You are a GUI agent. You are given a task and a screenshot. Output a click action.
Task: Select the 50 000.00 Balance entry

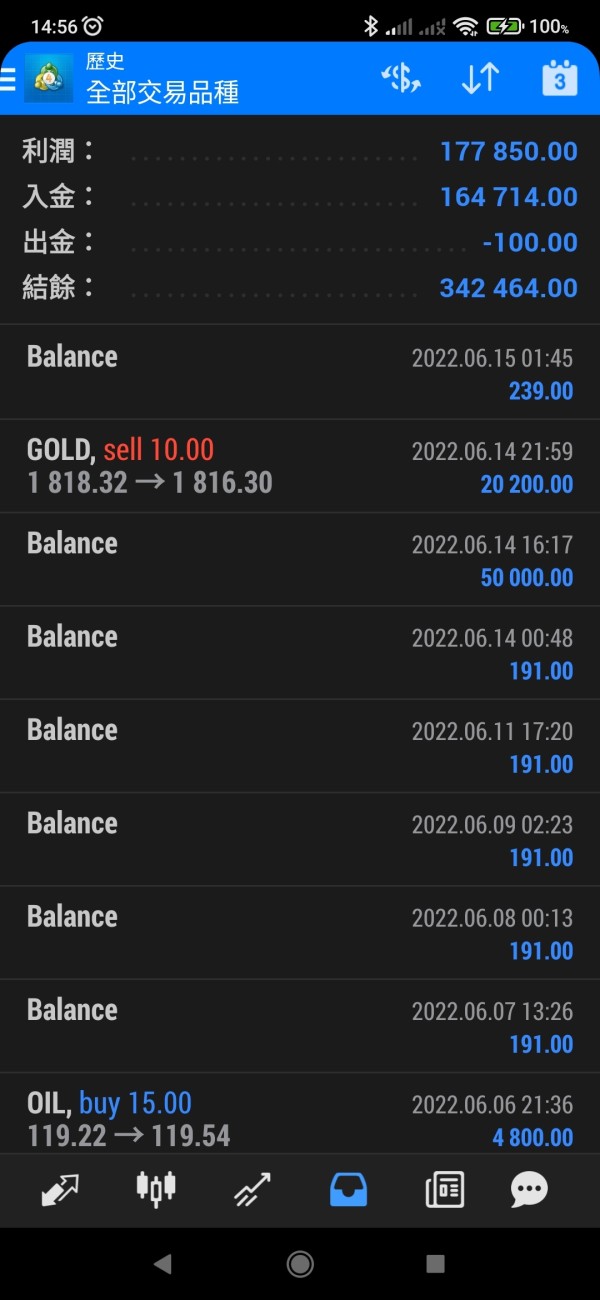300,560
